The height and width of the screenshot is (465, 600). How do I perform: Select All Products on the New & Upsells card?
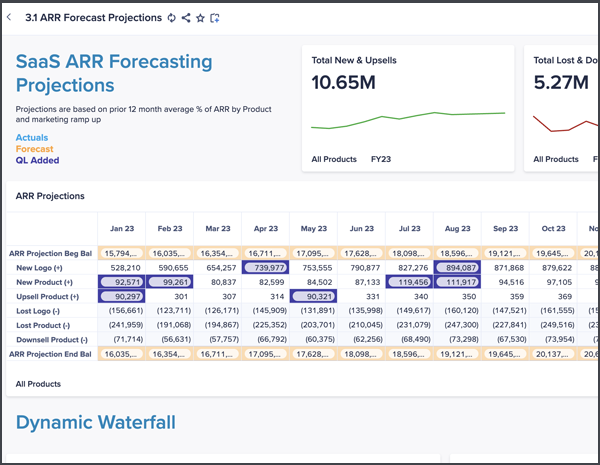click(x=334, y=159)
